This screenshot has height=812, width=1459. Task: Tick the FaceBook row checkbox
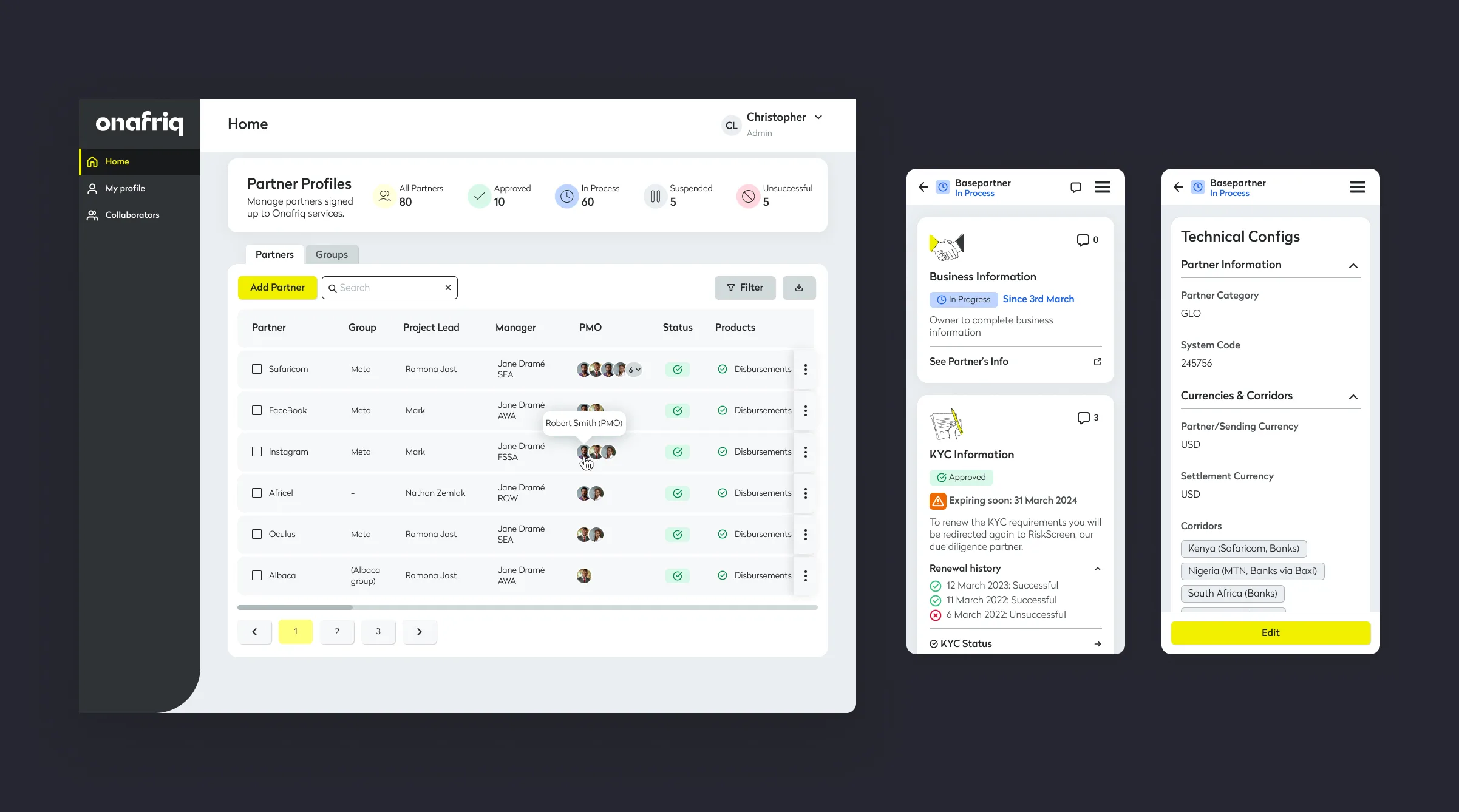(x=257, y=410)
